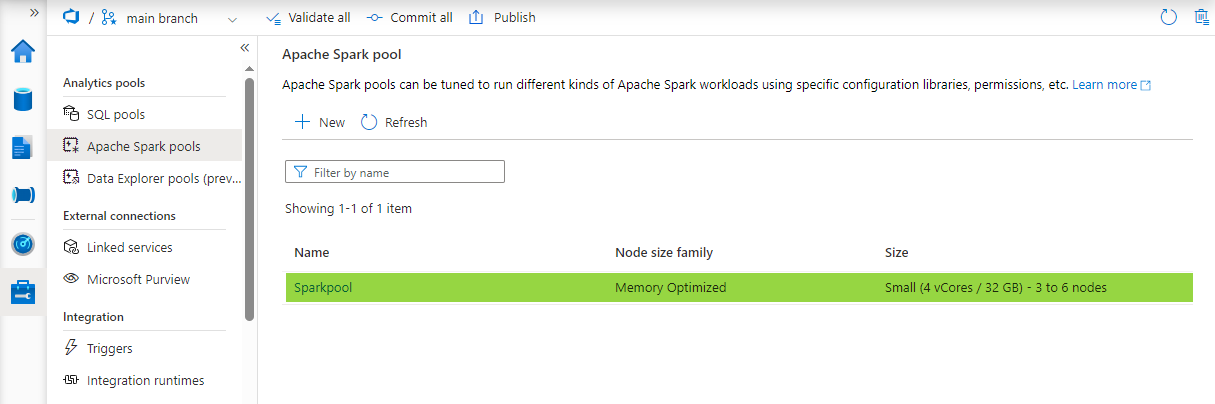Click New to create Spark pool

319,122
